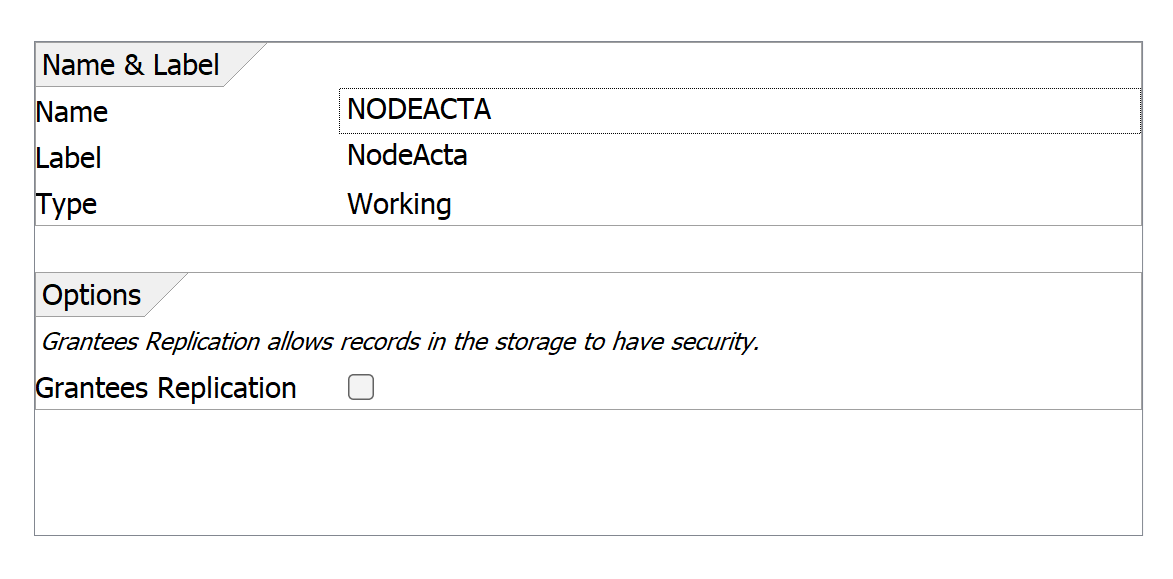Click the NodeActa label value
Viewport: 1173px width, 579px height.
[x=407, y=157]
